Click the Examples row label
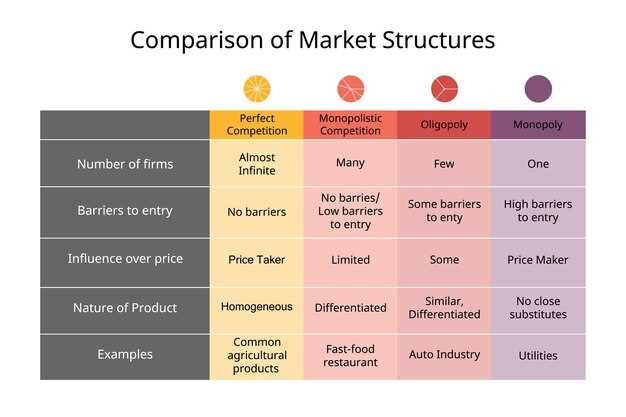The width and height of the screenshot is (626, 417). [125, 354]
